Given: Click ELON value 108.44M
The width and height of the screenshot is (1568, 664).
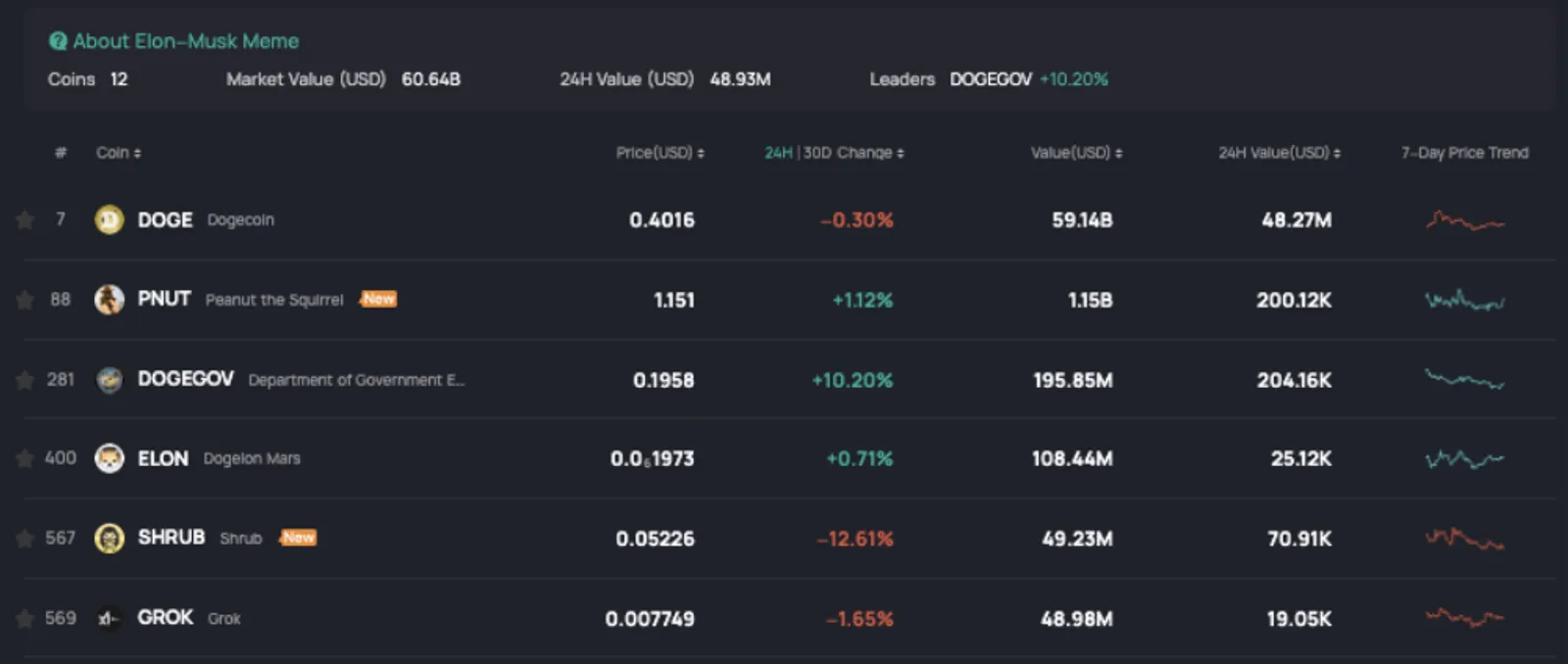Looking at the screenshot, I should pyautogui.click(x=1072, y=458).
